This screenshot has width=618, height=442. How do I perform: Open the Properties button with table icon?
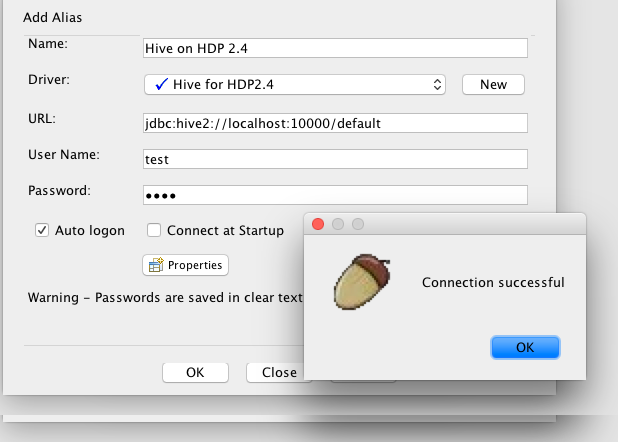point(185,265)
